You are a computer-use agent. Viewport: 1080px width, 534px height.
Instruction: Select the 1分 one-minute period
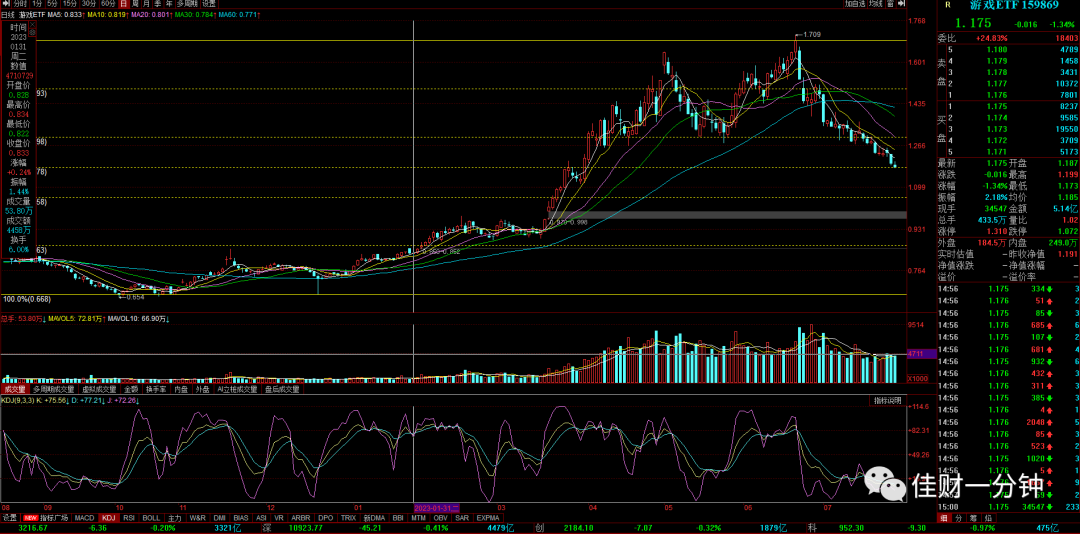(37, 3)
